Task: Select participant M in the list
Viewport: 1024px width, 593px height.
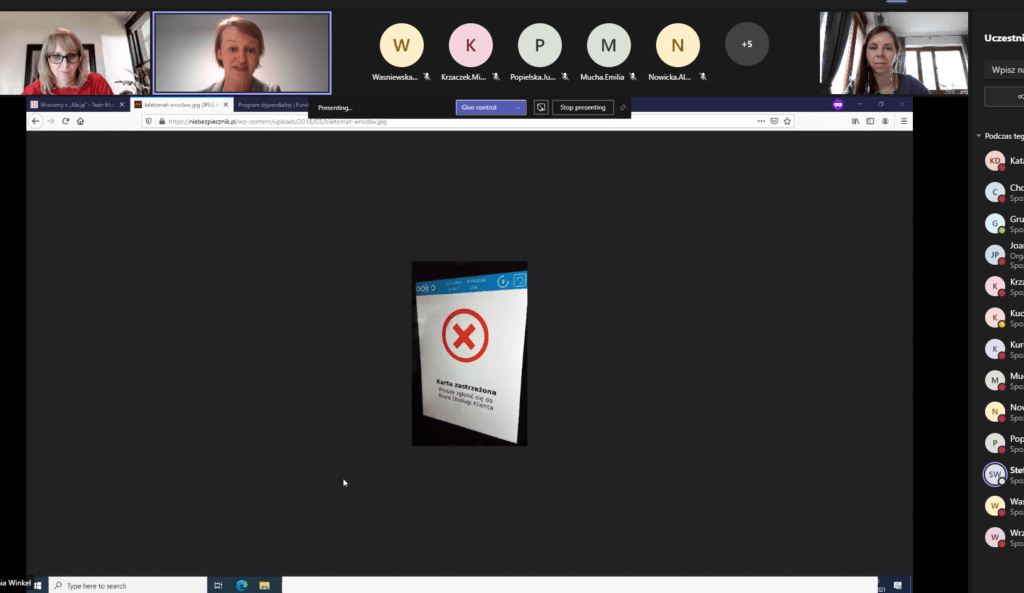Action: click(995, 380)
